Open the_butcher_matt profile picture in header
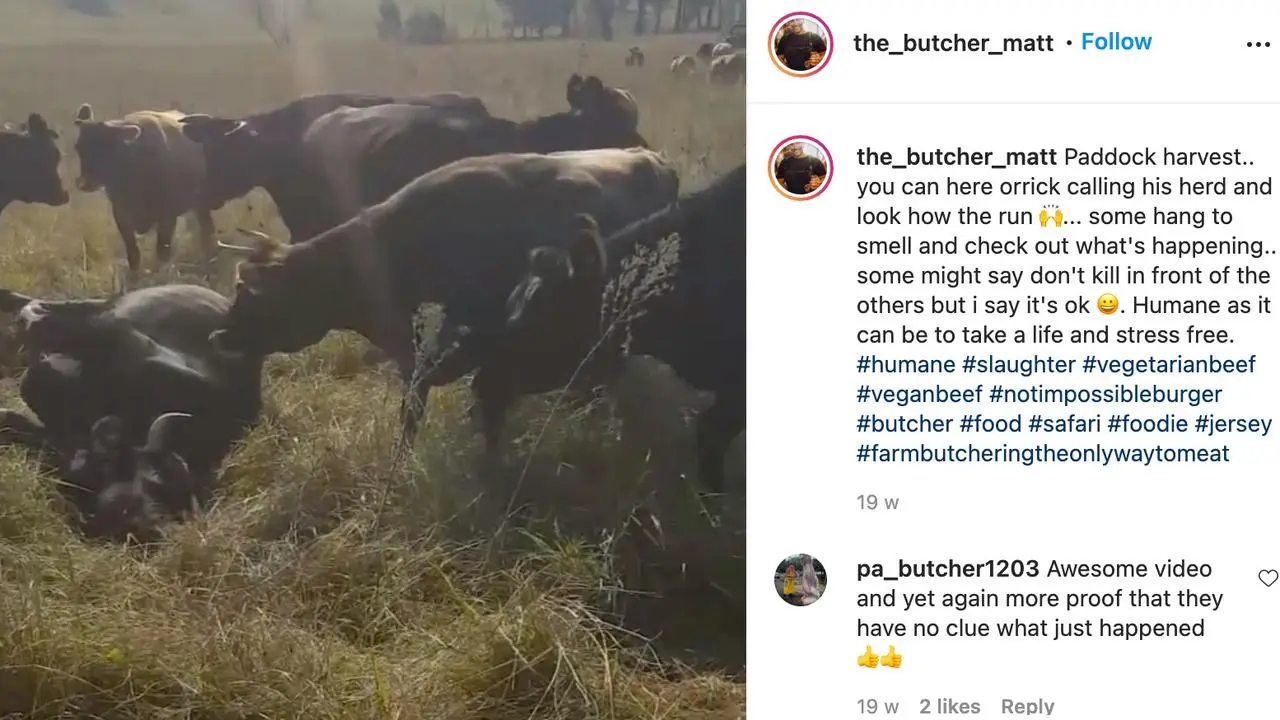Image resolution: width=1280 pixels, height=720 pixels. pos(800,44)
